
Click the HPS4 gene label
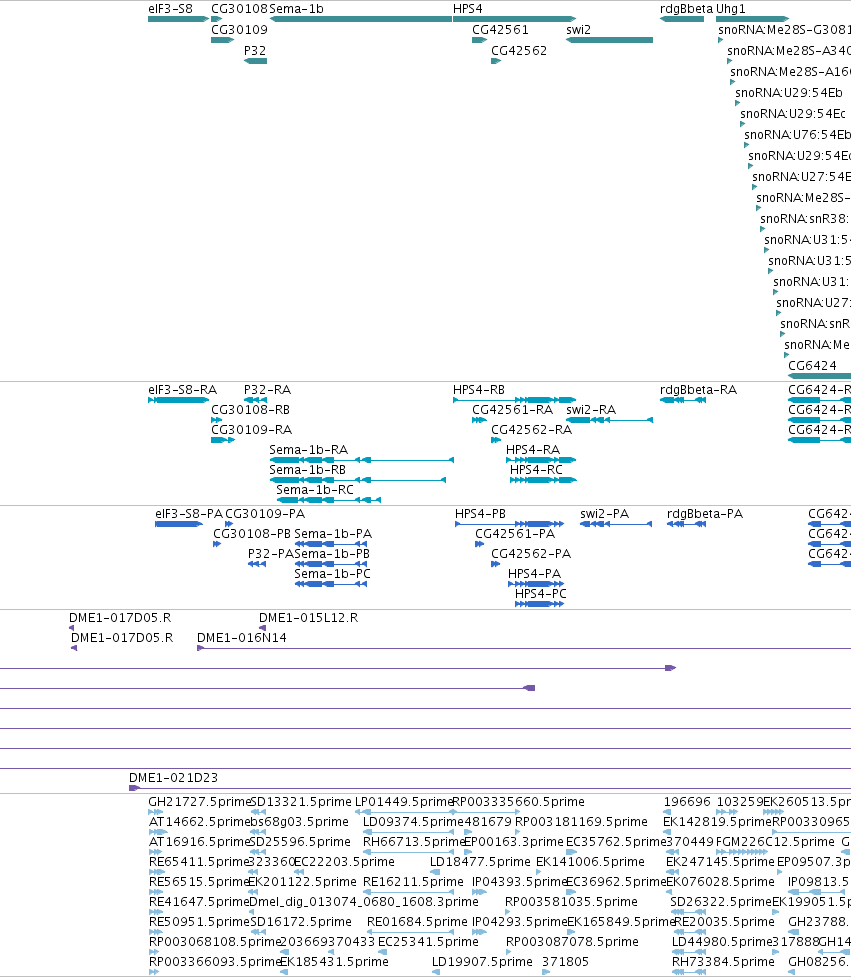pos(467,9)
